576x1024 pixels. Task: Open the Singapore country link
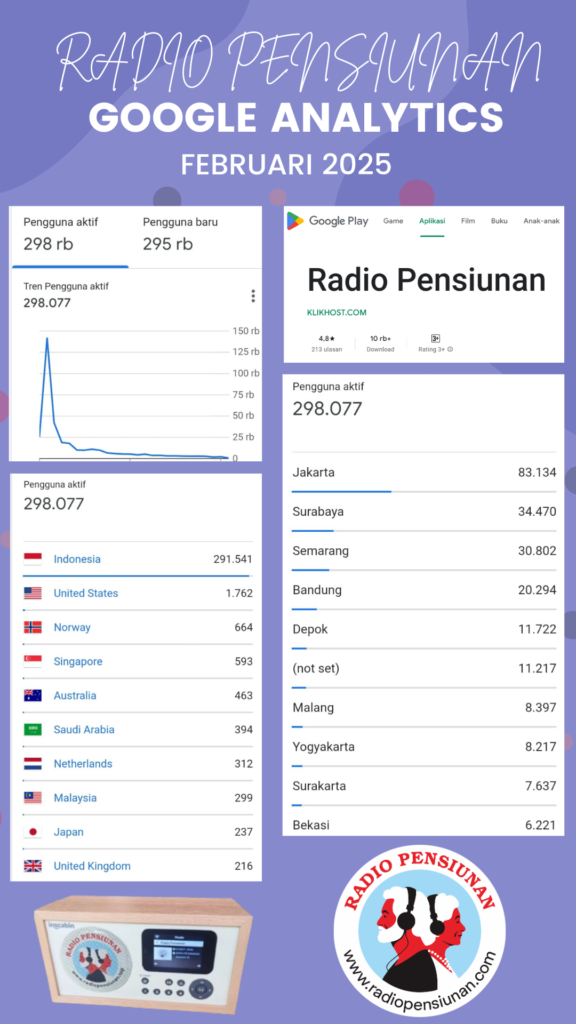point(78,662)
